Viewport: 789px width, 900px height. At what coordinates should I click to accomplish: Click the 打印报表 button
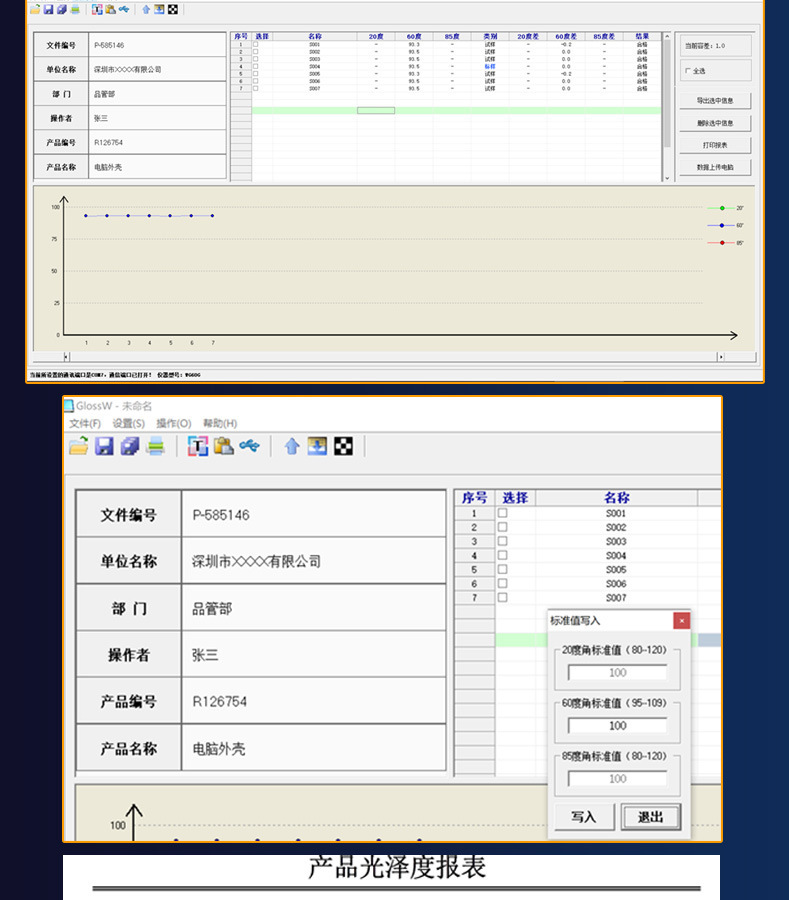click(x=715, y=145)
